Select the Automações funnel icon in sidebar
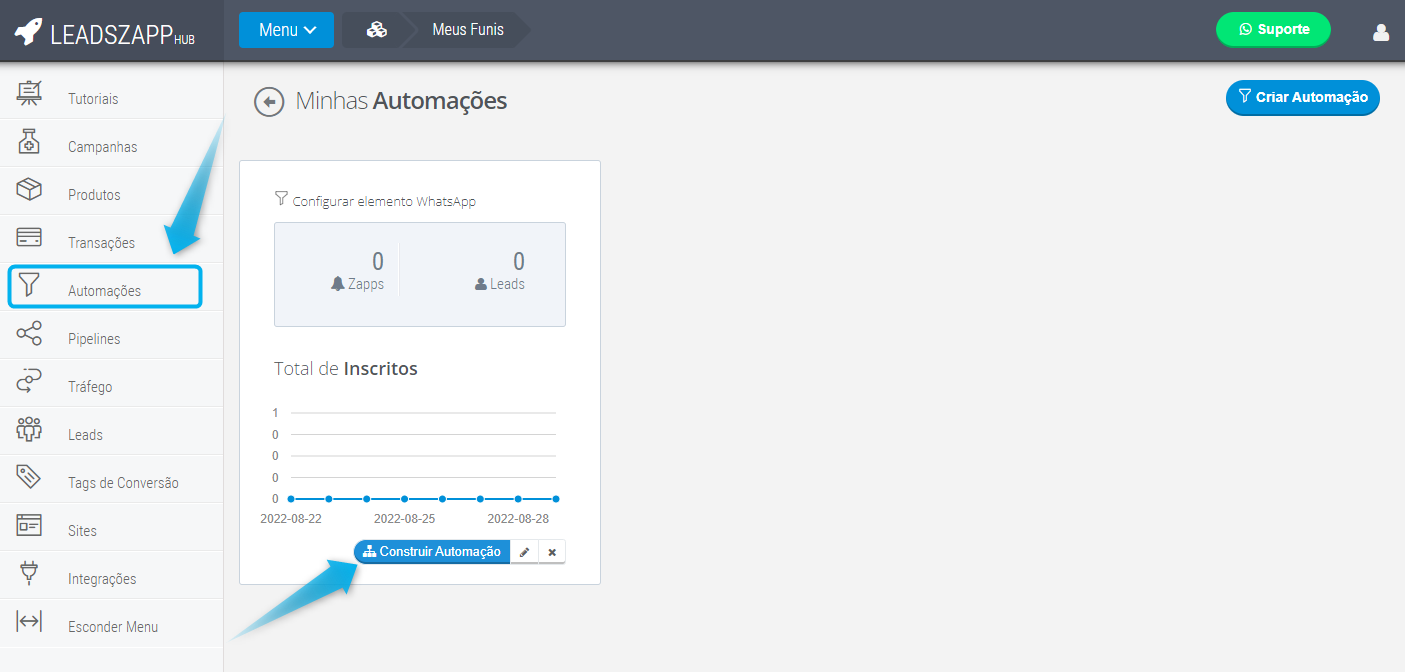 pyautogui.click(x=29, y=286)
